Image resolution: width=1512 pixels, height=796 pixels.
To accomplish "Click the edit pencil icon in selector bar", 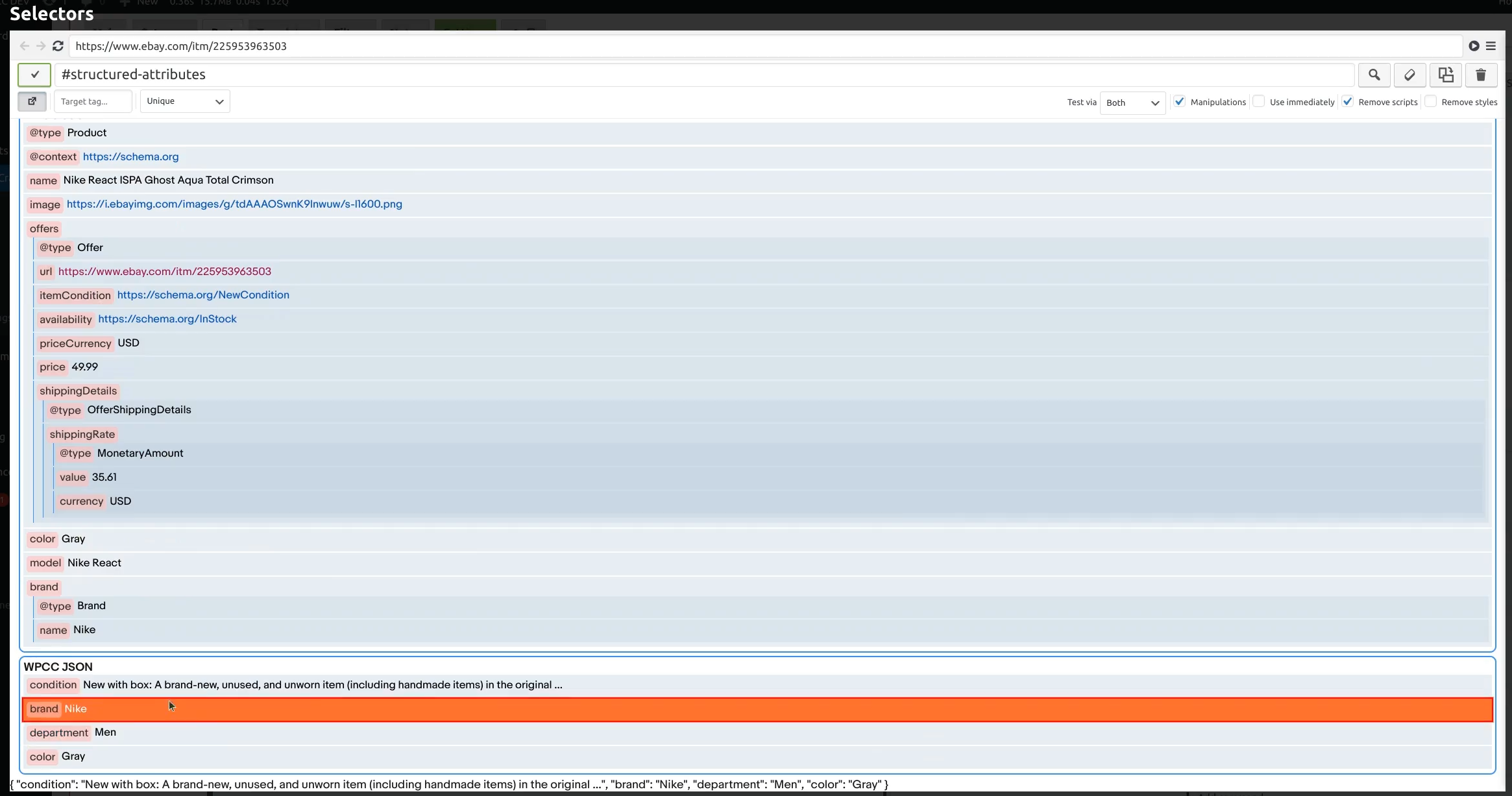I will (1411, 74).
